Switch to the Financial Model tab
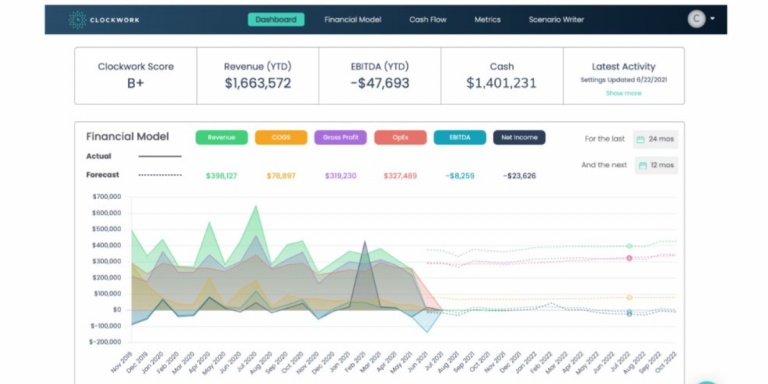The image size is (768, 384). (x=353, y=20)
